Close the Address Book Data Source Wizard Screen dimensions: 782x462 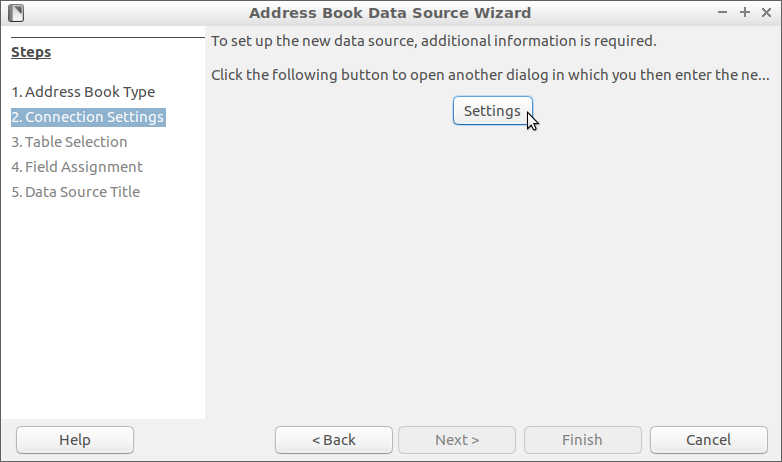pos(766,13)
